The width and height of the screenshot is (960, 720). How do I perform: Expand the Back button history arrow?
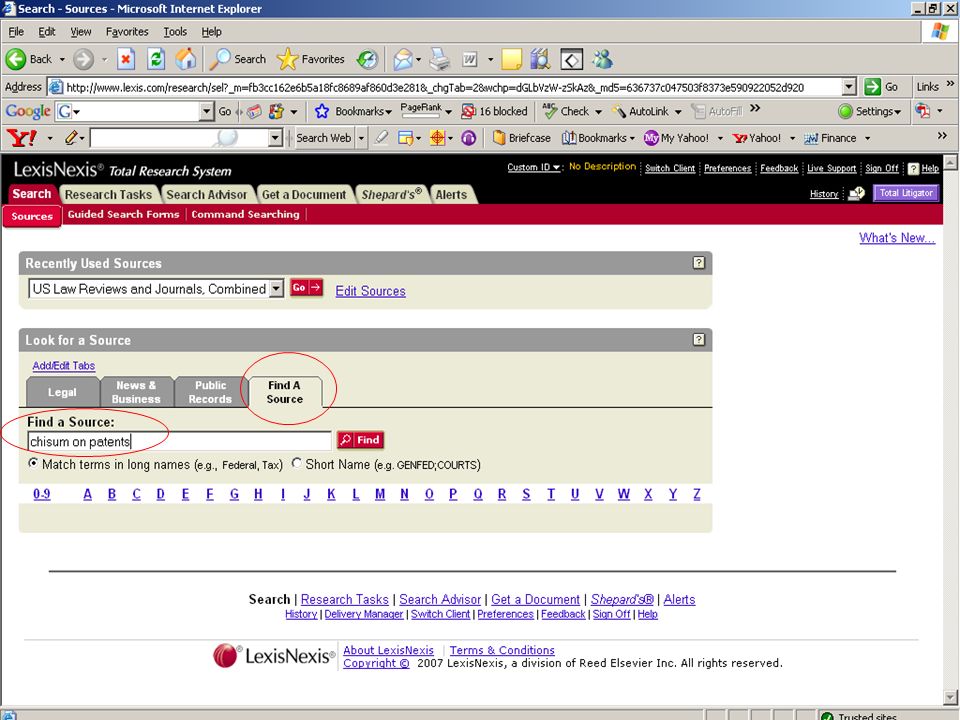click(62, 59)
